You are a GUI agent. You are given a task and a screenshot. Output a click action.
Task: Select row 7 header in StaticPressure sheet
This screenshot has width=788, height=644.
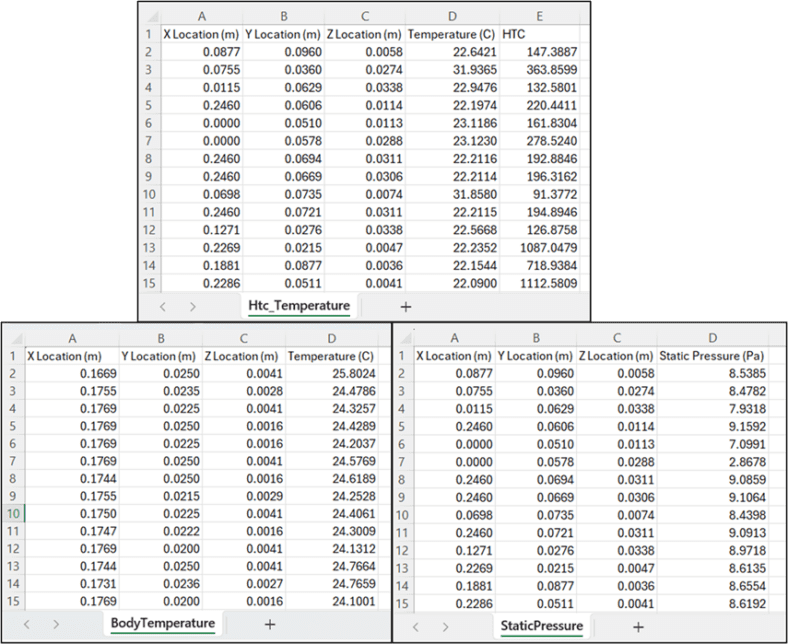click(402, 462)
